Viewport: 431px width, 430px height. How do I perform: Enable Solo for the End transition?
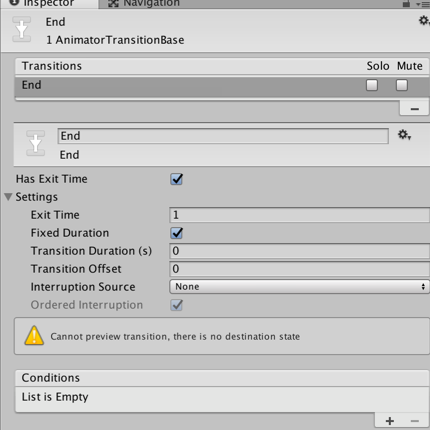click(372, 85)
